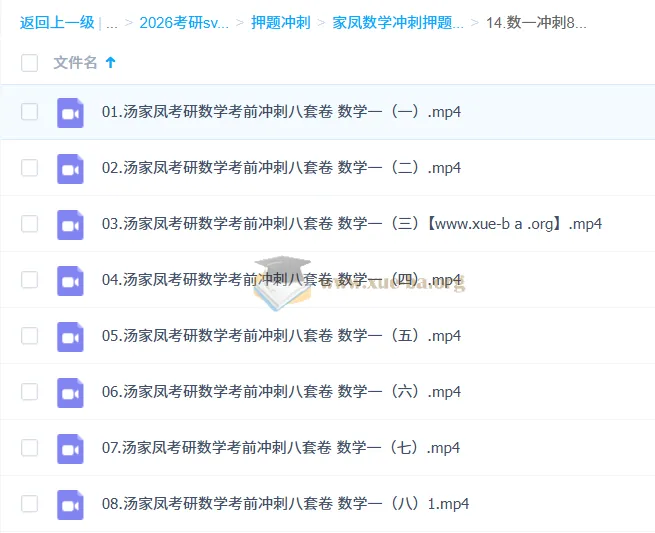This screenshot has width=655, height=533.
Task: Open file 01.汤家凤考研数学考前冲刺八套卷 数学一（一）.mp4
Action: (x=281, y=112)
